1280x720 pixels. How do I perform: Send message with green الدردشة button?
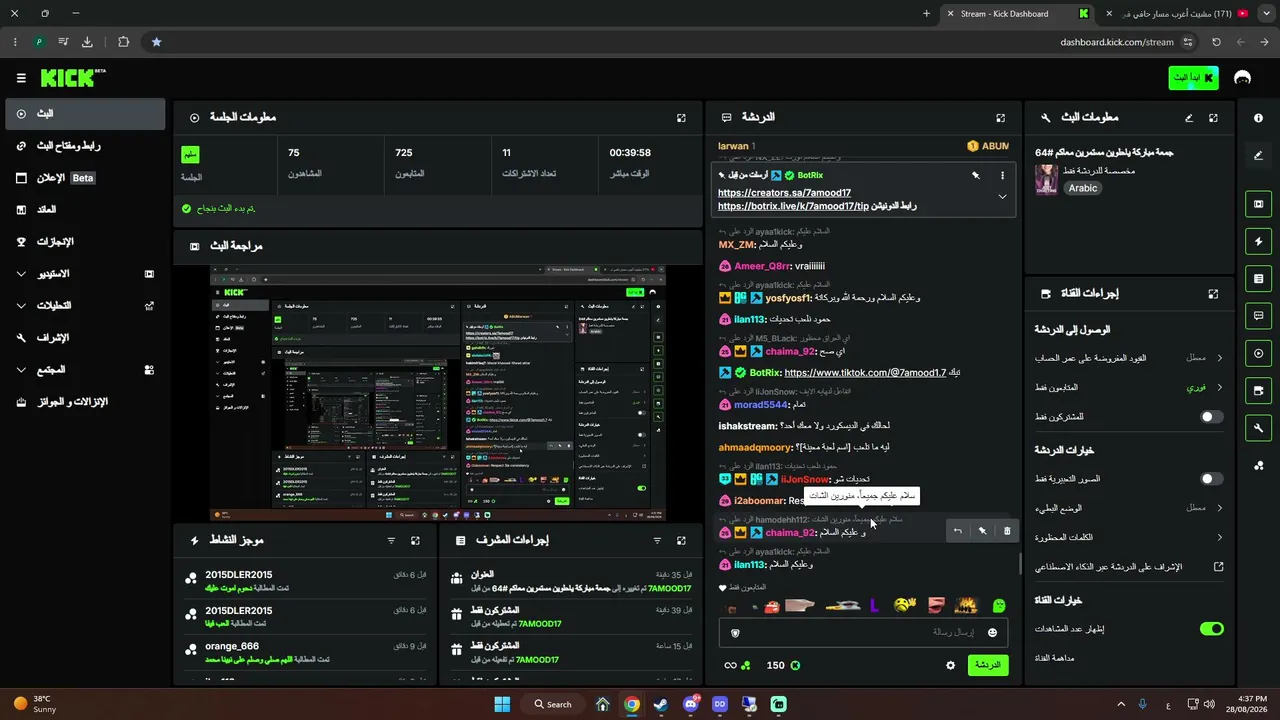tap(988, 665)
